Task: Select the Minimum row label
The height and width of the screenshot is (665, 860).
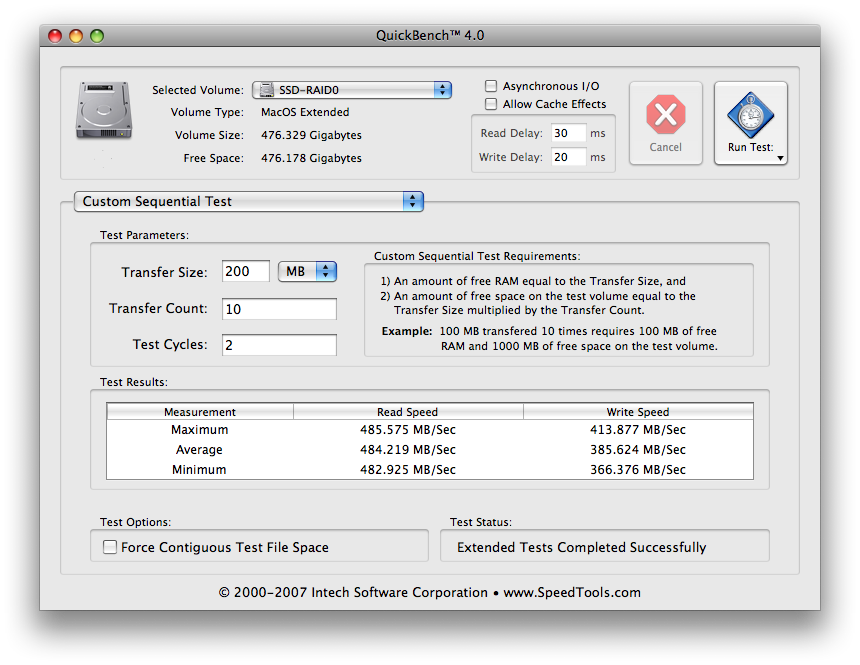Action: (x=199, y=470)
